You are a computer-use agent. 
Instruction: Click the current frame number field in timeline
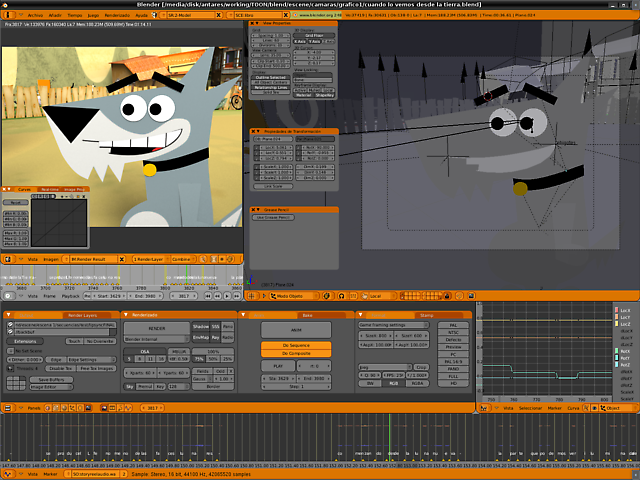[183, 296]
